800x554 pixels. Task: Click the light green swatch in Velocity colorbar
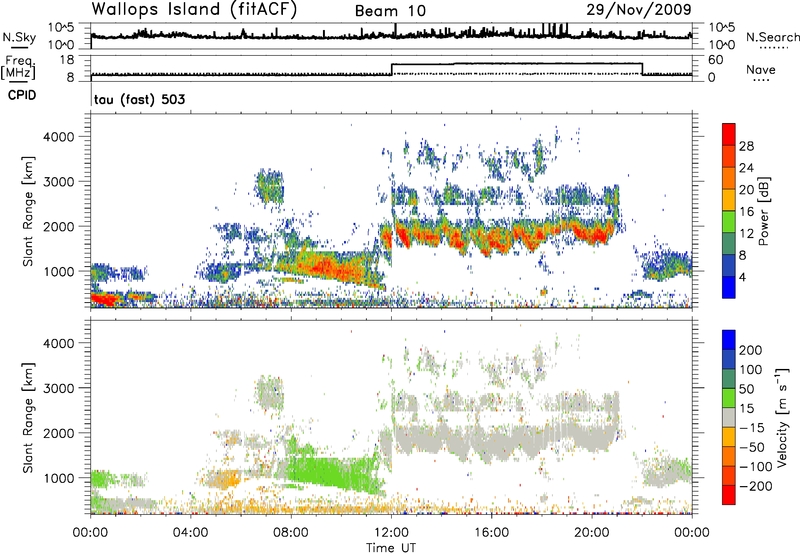(x=729, y=398)
